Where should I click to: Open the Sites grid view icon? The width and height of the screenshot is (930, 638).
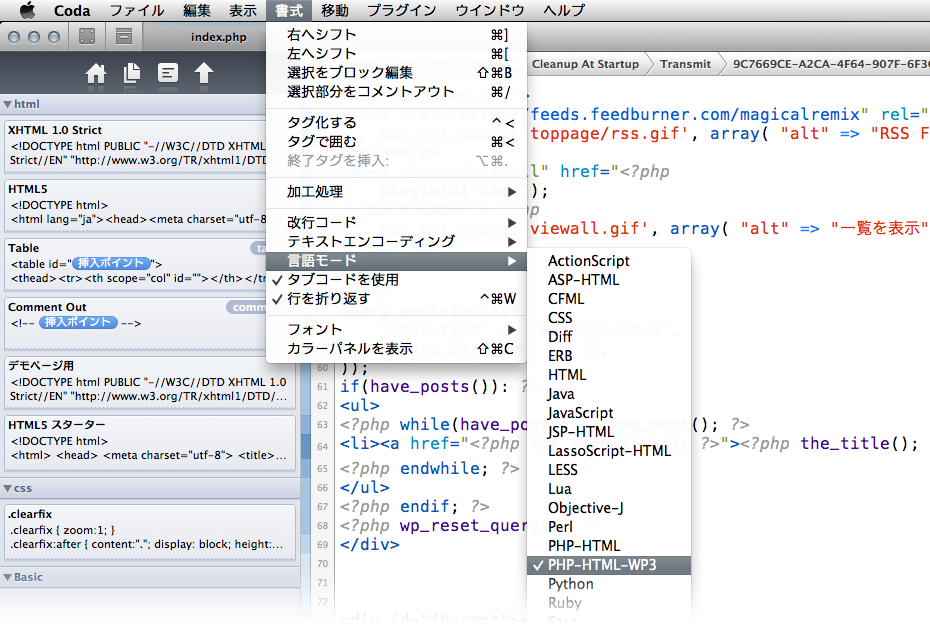86,35
